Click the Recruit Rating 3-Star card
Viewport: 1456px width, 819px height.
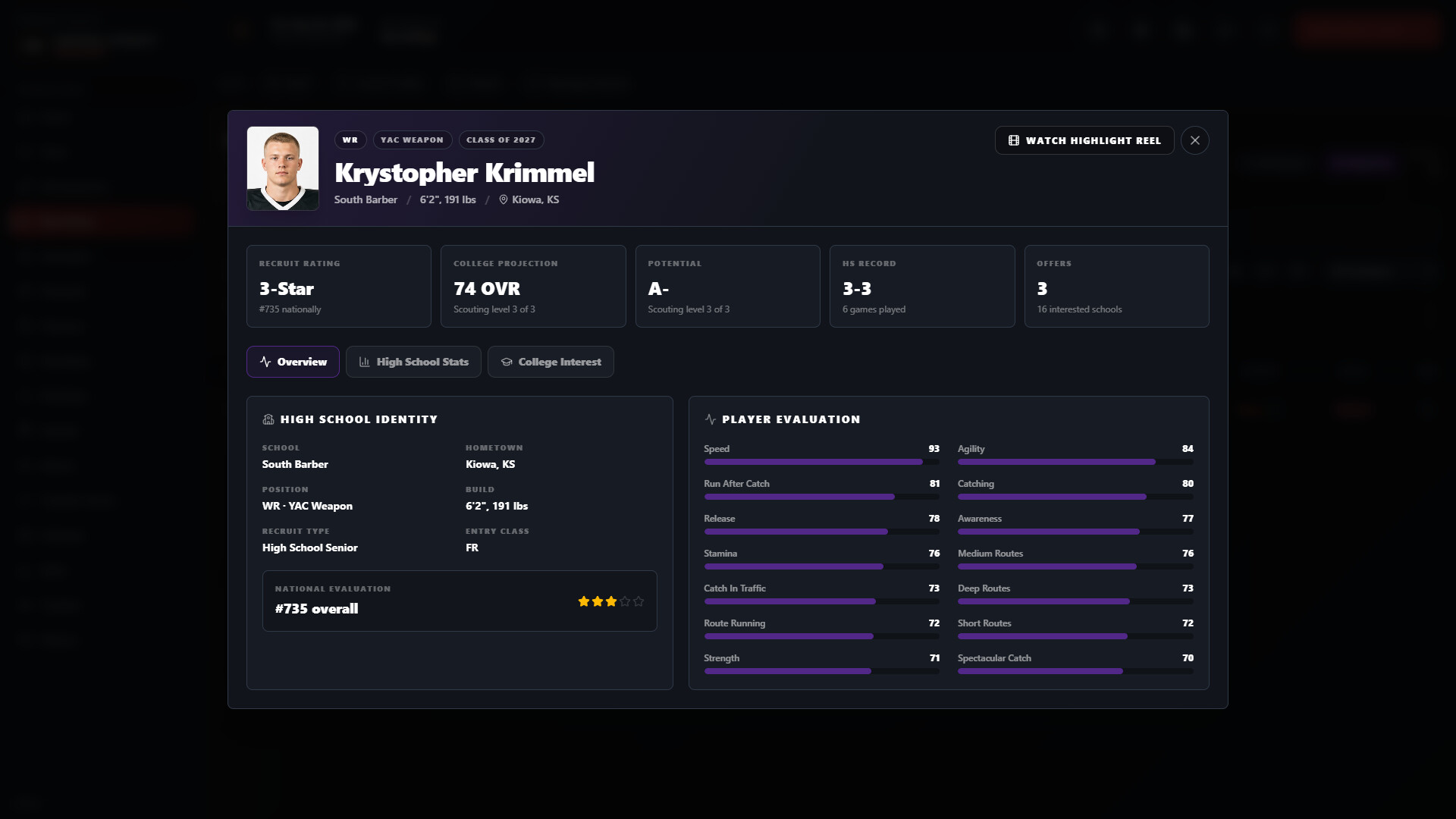339,286
